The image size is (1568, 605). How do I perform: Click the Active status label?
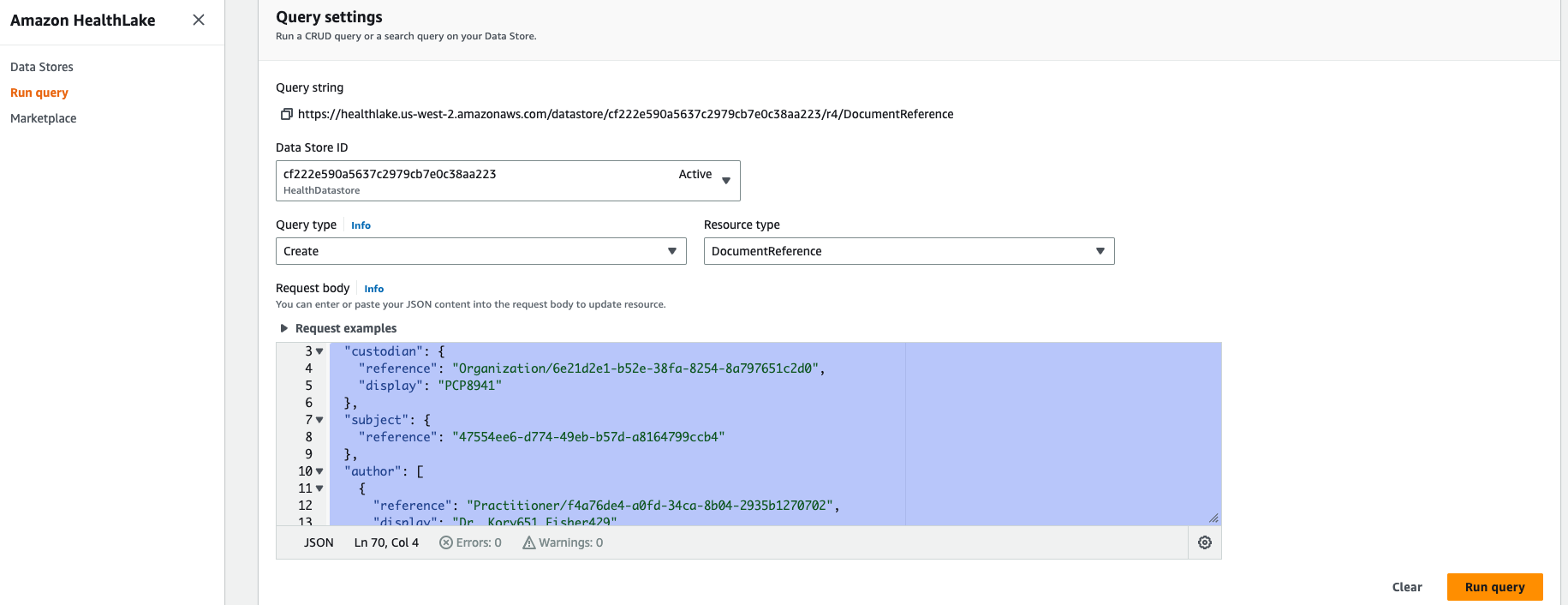point(695,174)
